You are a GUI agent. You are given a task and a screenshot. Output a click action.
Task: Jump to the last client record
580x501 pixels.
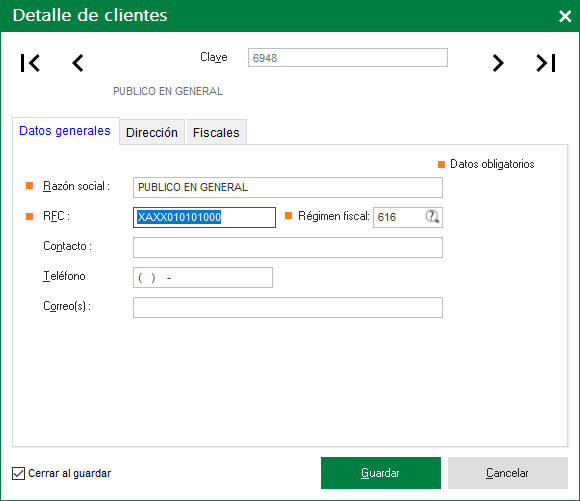coord(546,63)
